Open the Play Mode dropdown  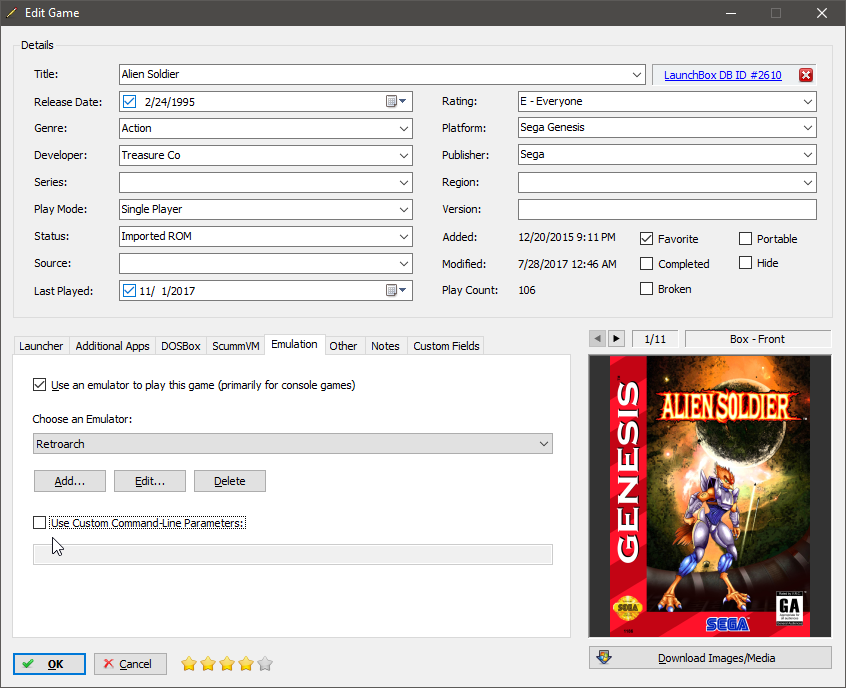[x=404, y=209]
